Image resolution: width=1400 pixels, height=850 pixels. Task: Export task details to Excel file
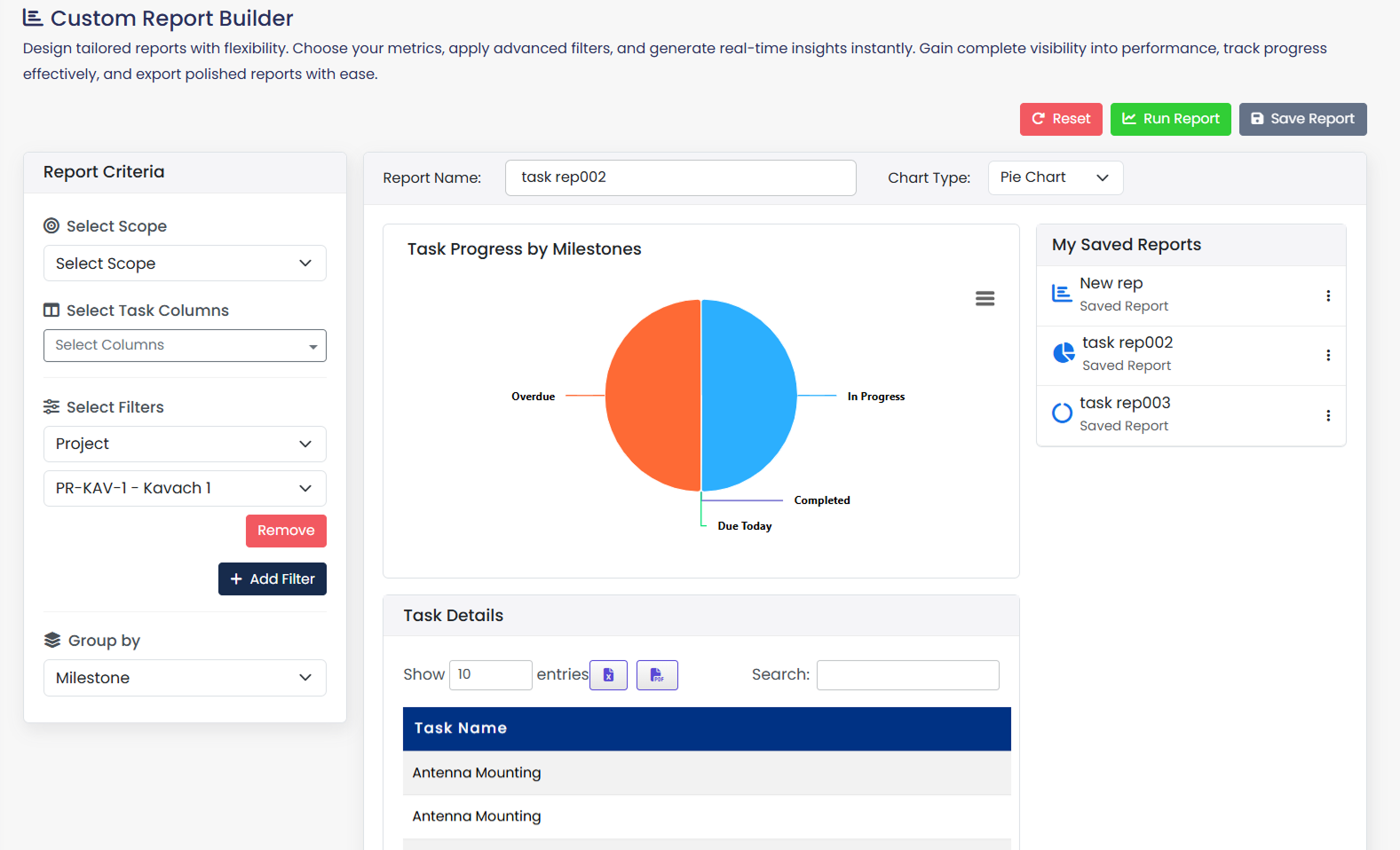click(x=608, y=675)
